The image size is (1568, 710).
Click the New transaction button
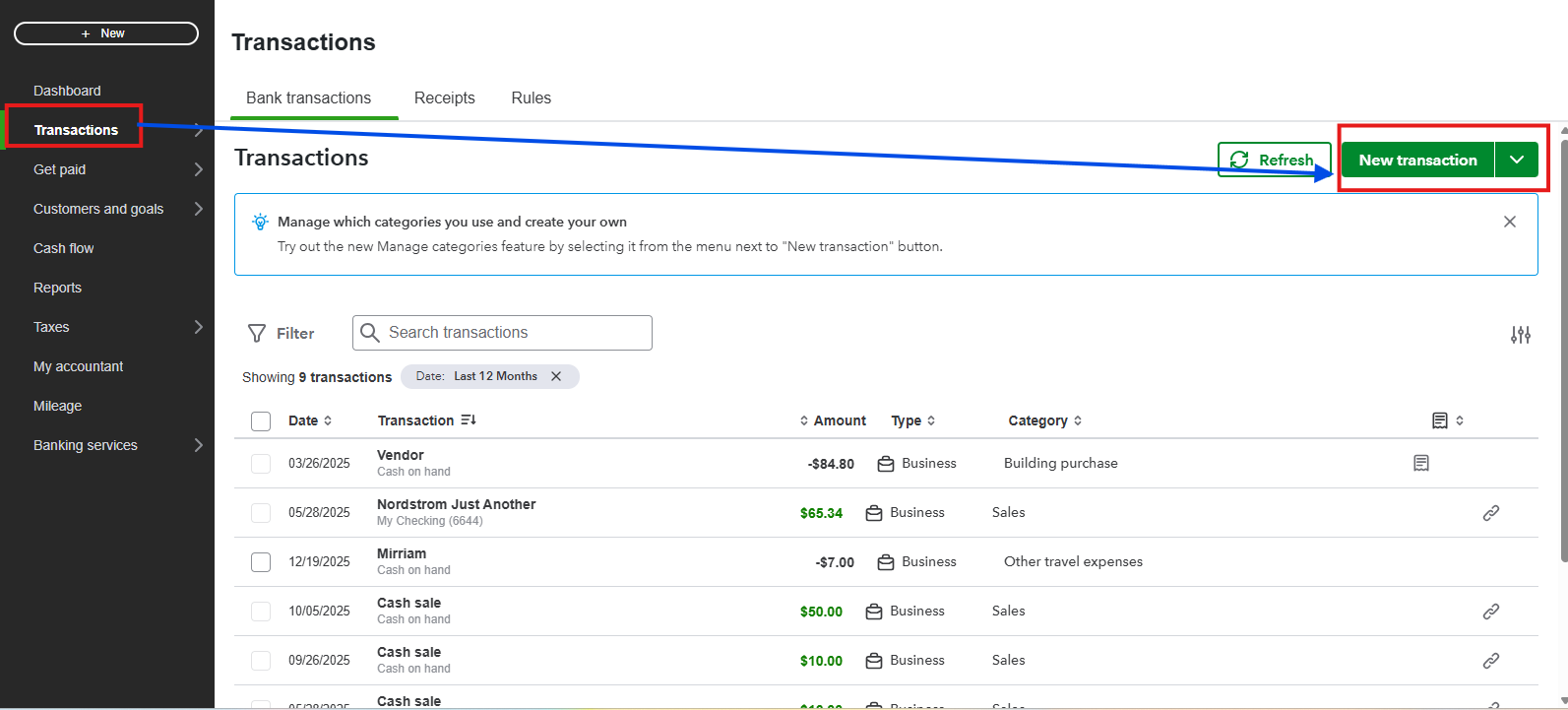coord(1417,160)
